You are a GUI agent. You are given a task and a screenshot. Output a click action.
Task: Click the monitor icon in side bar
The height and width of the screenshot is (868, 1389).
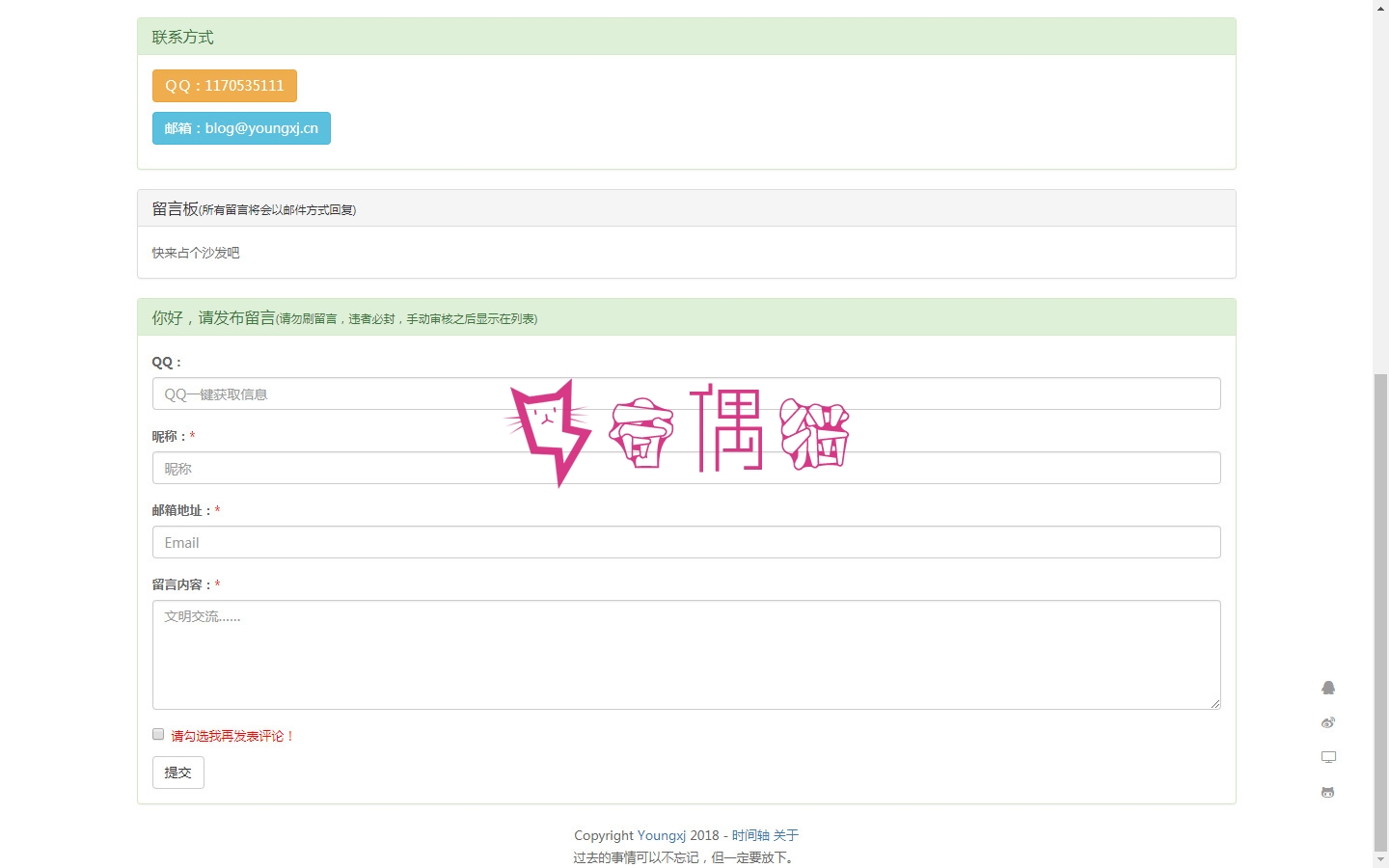[x=1328, y=757]
